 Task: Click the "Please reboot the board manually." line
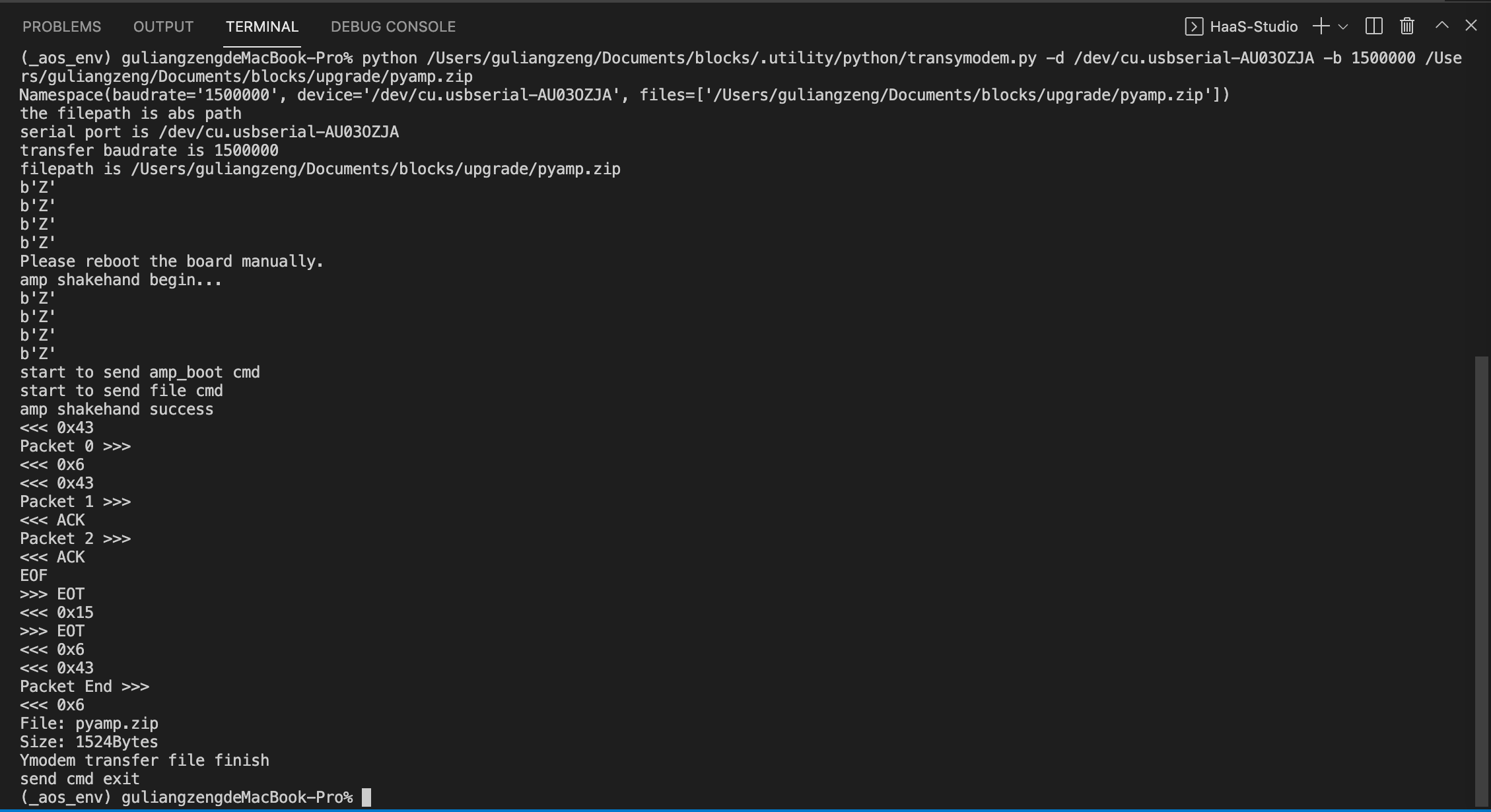click(x=172, y=261)
